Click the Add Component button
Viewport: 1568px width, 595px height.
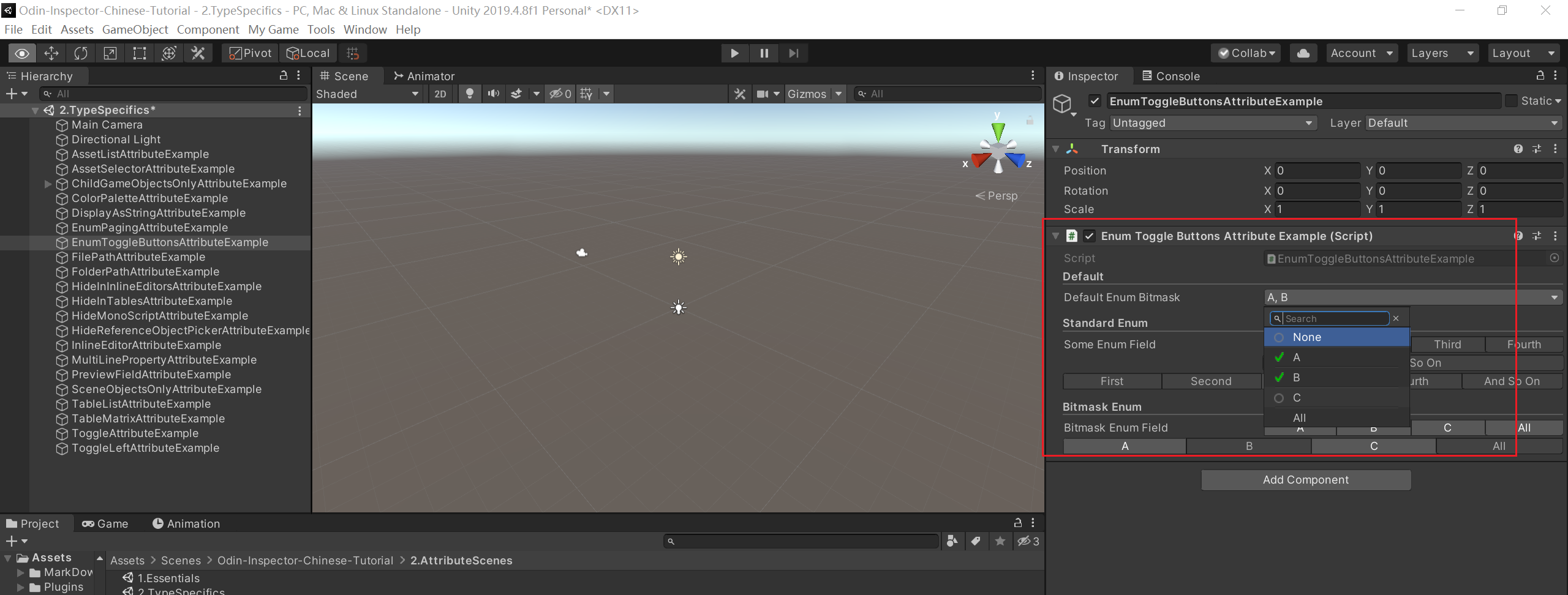coord(1306,480)
